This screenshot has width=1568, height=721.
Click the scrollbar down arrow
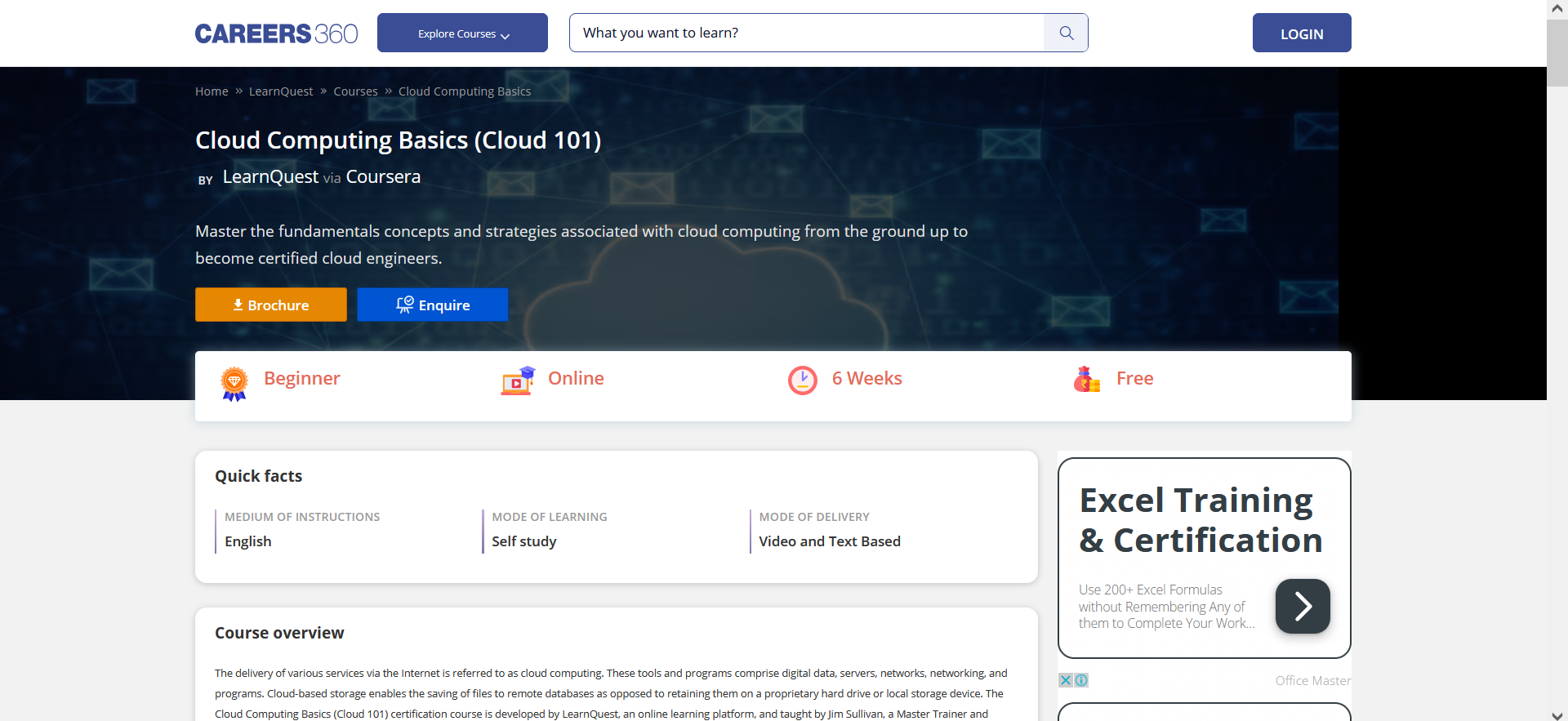pos(1557,714)
